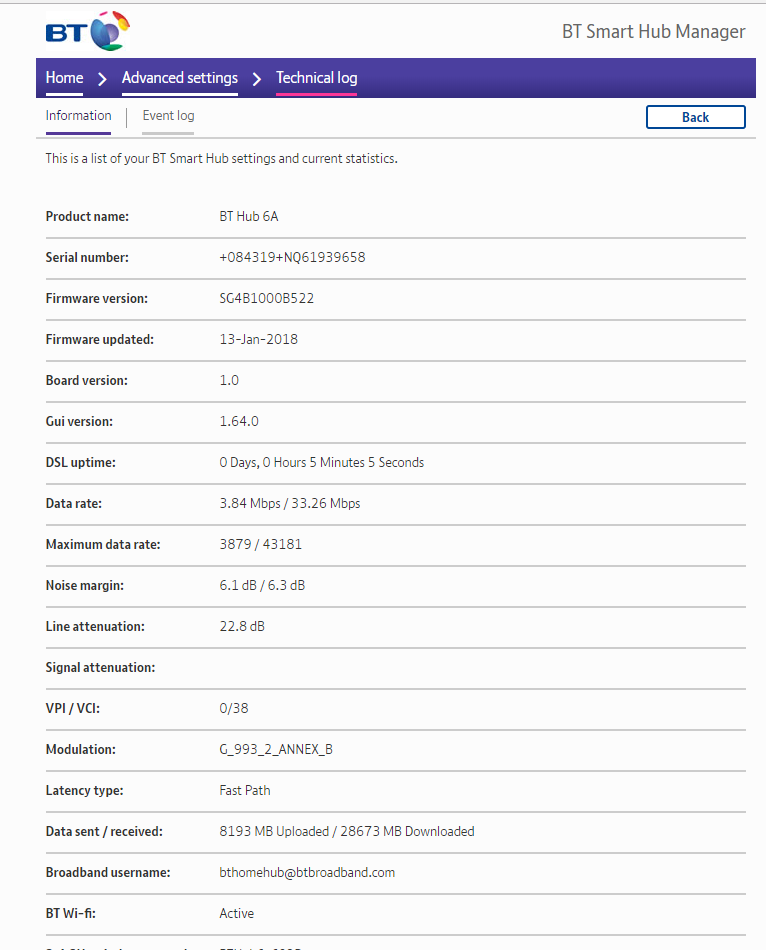Click the modulation G_993_2_ANNEX_B value
766x950 pixels.
(276, 750)
